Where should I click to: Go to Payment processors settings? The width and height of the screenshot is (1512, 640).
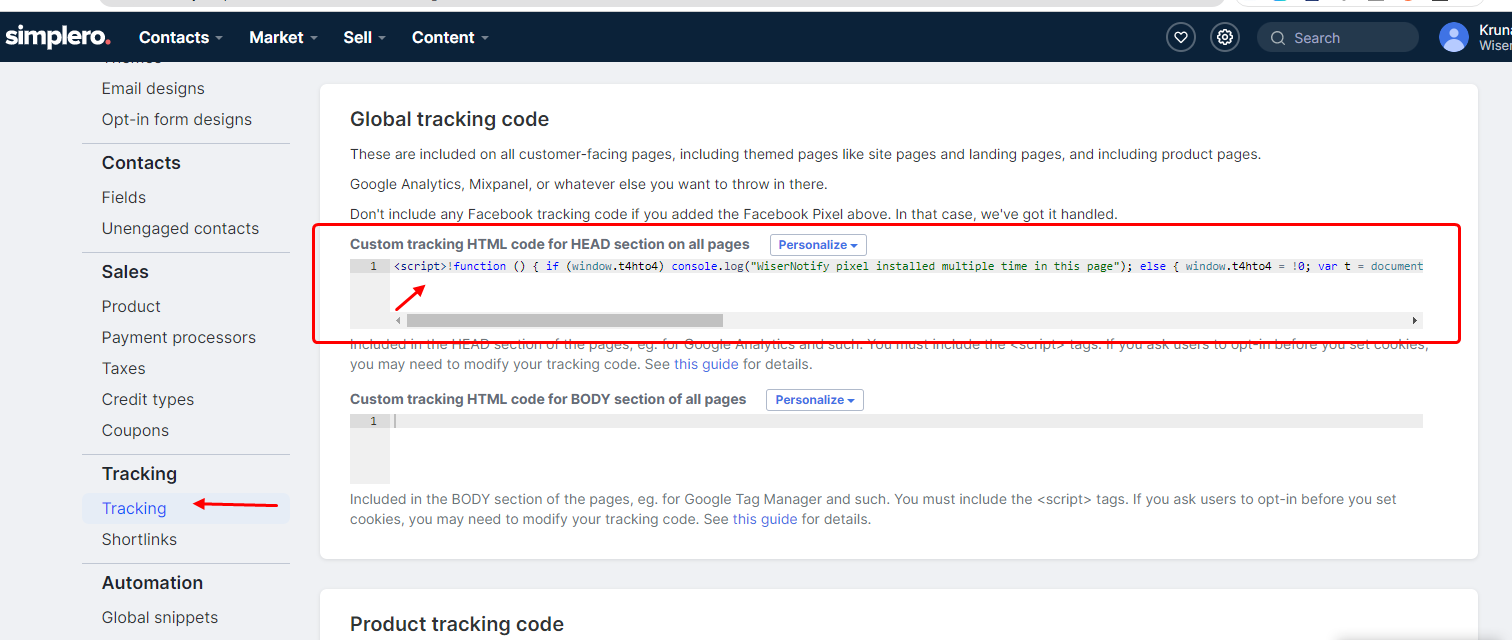(x=179, y=337)
